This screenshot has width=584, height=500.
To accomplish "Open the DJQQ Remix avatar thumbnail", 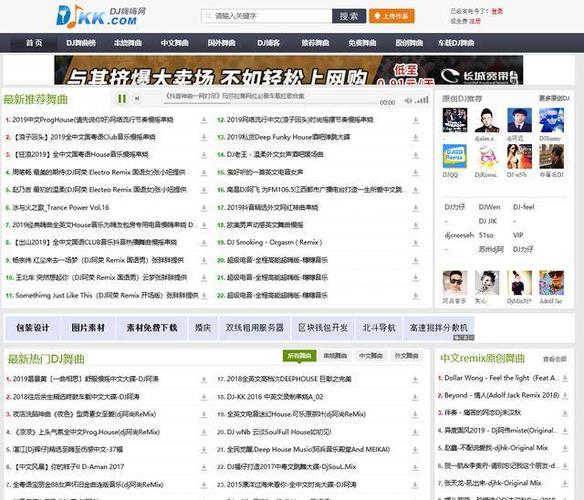I will (454, 156).
